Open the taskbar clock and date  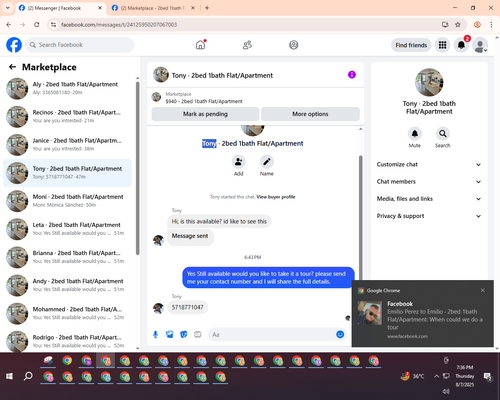[x=465, y=376]
